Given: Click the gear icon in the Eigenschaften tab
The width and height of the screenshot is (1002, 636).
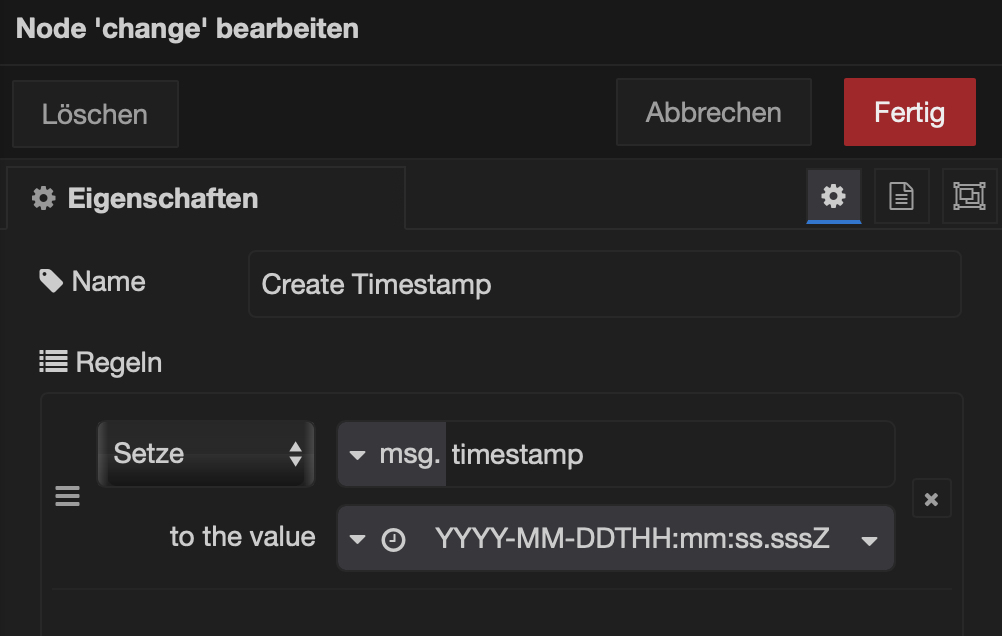Looking at the screenshot, I should (x=43, y=198).
